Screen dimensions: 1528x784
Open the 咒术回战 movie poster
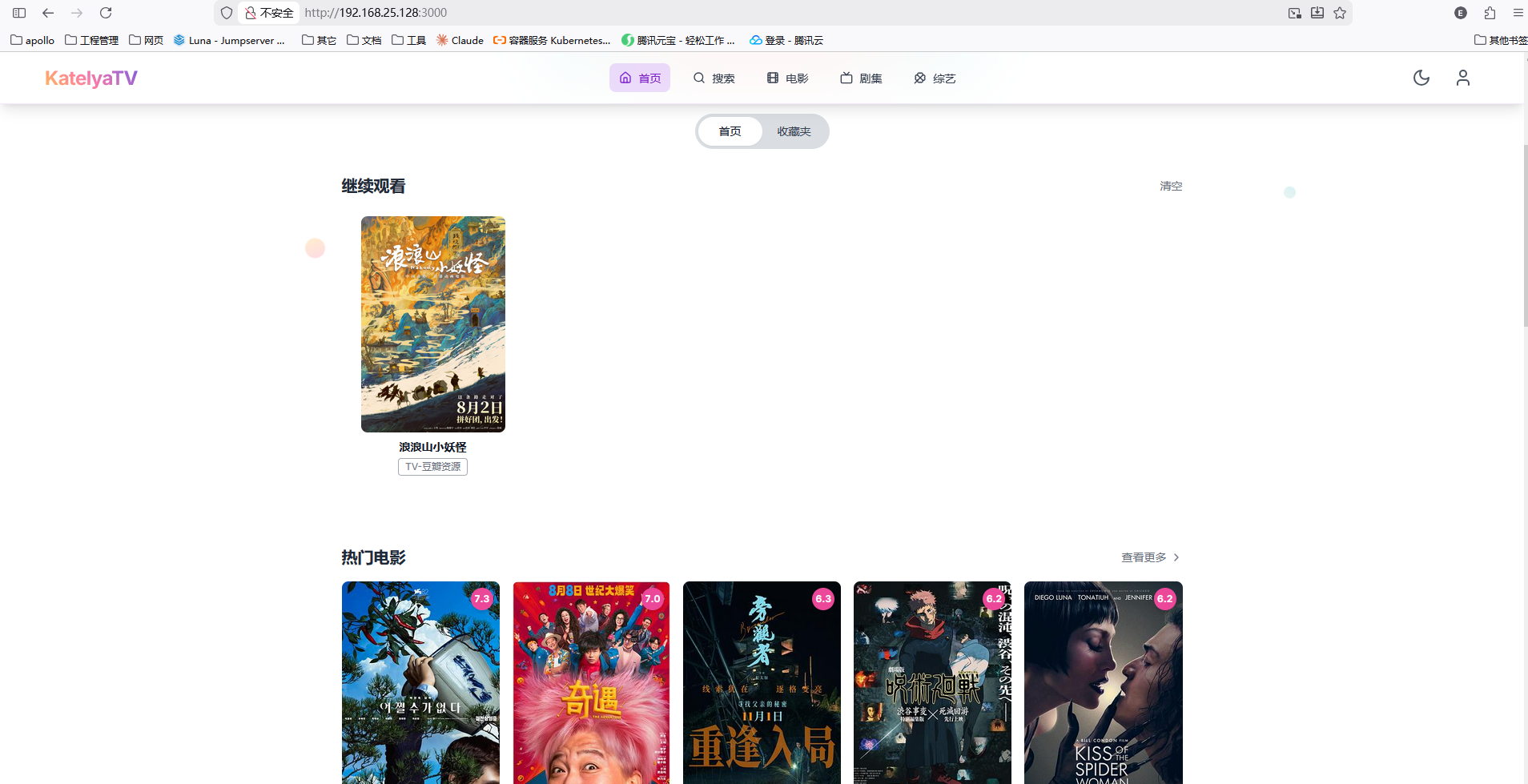pos(932,683)
